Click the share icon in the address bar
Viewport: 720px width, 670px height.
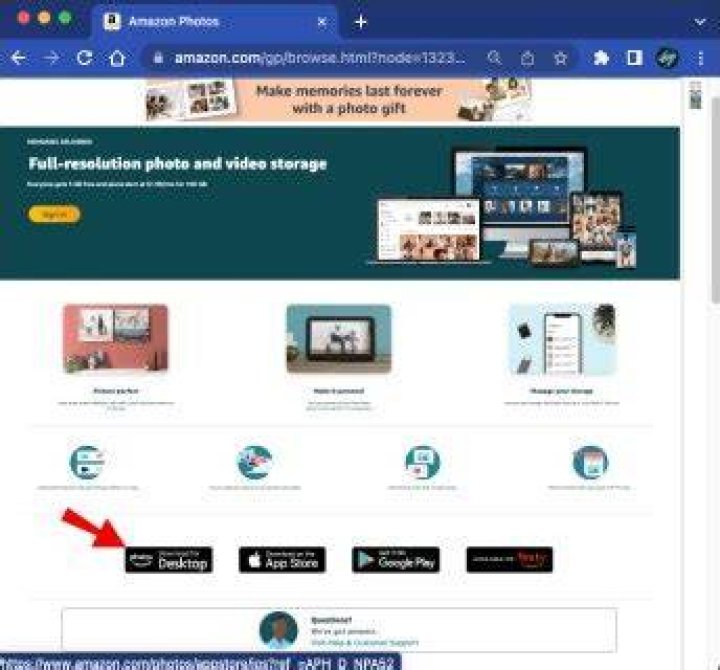(528, 58)
